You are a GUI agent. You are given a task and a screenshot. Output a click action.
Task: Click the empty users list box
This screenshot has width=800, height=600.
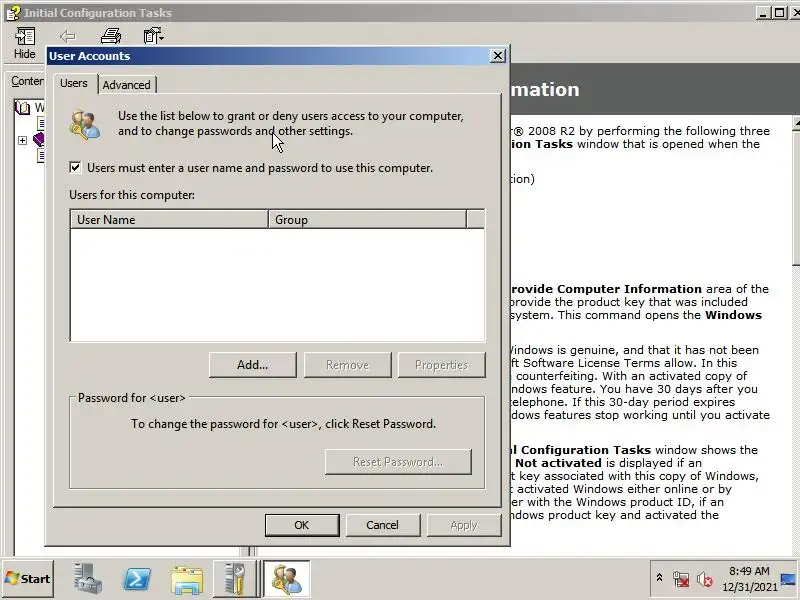tap(277, 285)
